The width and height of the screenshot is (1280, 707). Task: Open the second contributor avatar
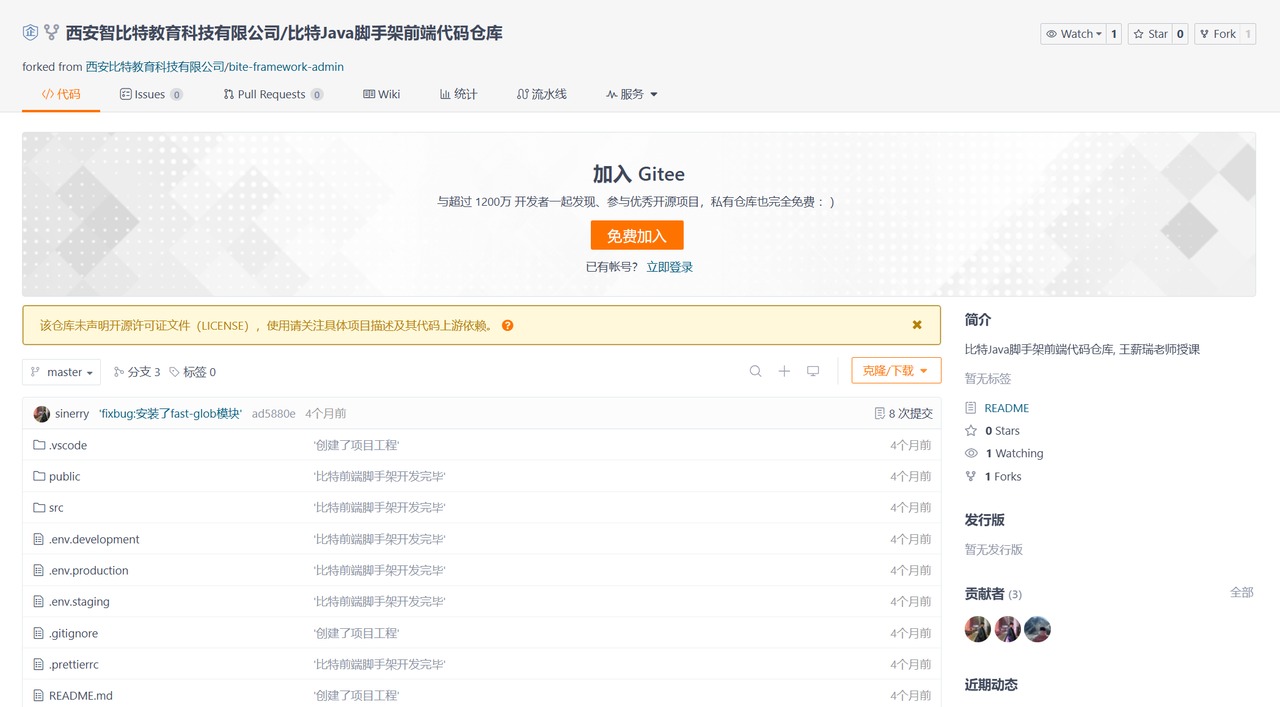click(x=1008, y=629)
